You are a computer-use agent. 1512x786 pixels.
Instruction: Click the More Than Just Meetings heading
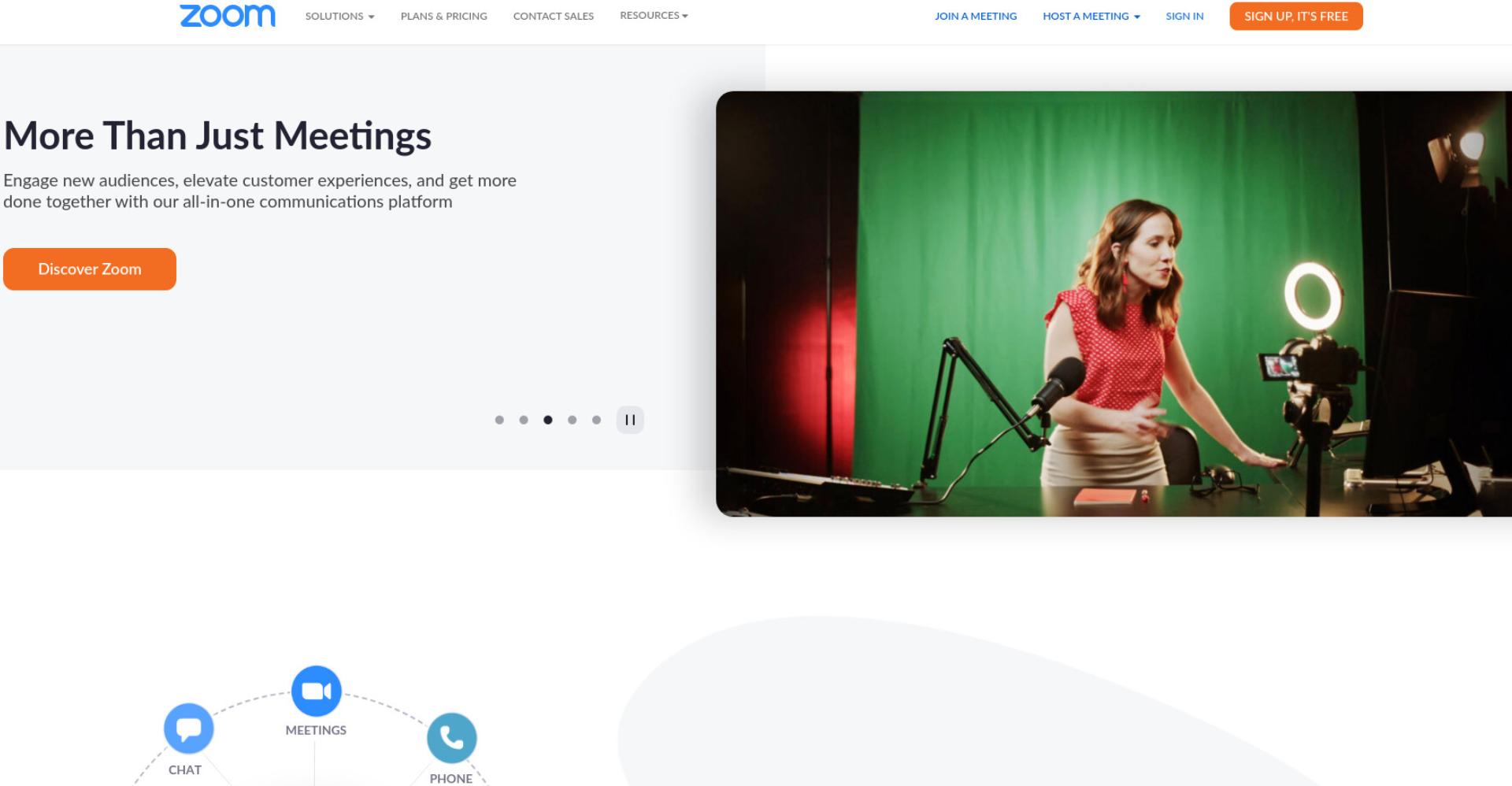(218, 135)
